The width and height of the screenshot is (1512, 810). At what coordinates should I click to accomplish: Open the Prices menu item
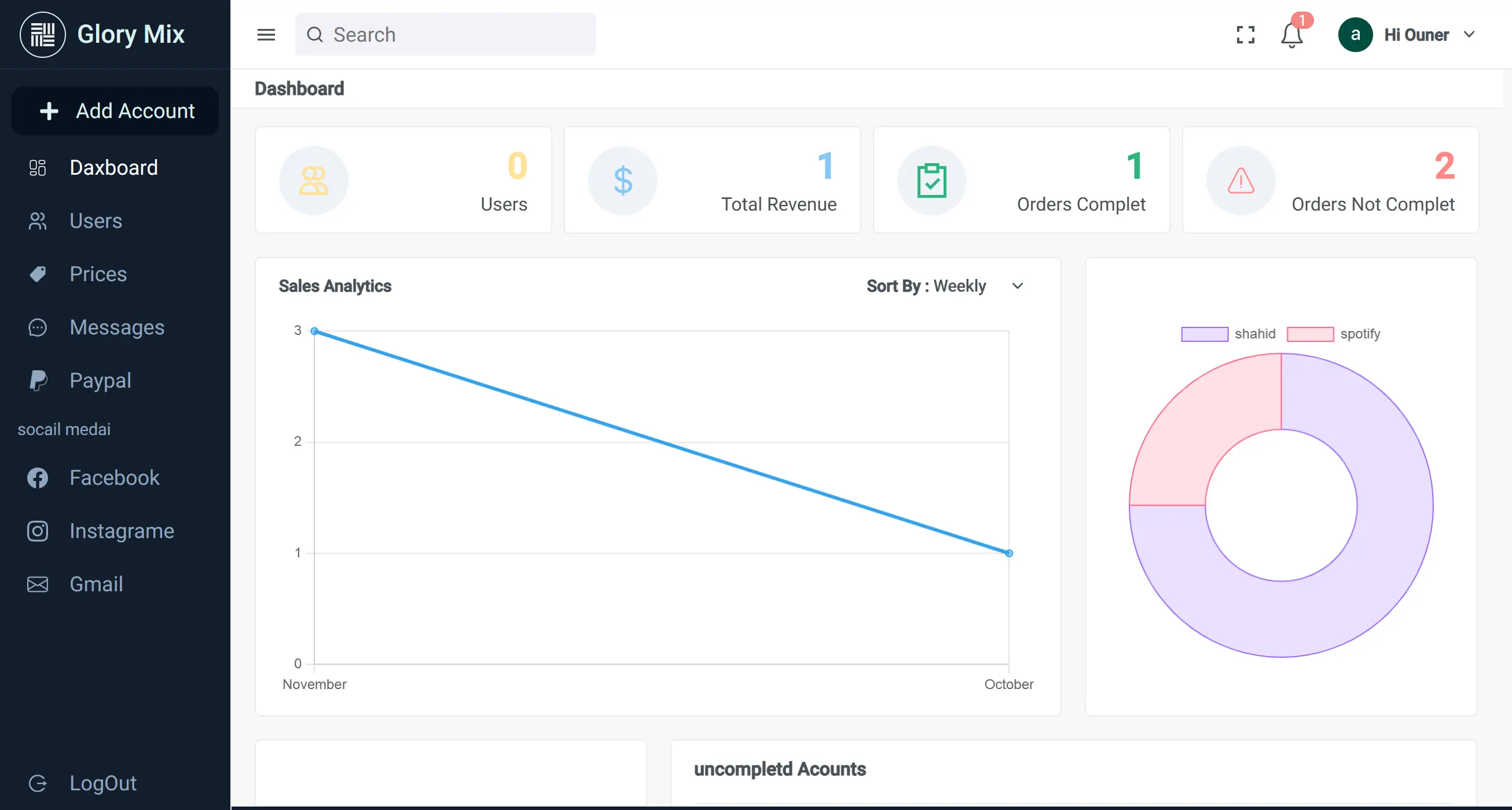coord(115,274)
